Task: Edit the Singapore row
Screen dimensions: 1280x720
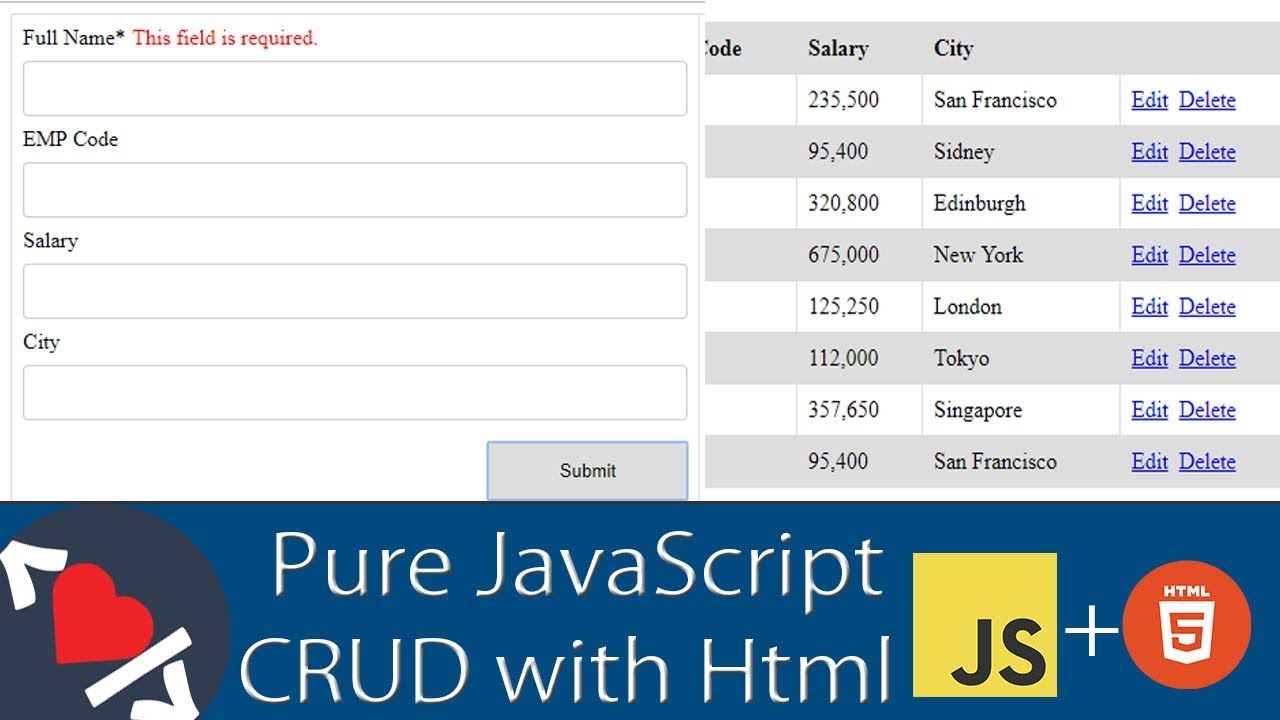Action: pyautogui.click(x=1149, y=410)
